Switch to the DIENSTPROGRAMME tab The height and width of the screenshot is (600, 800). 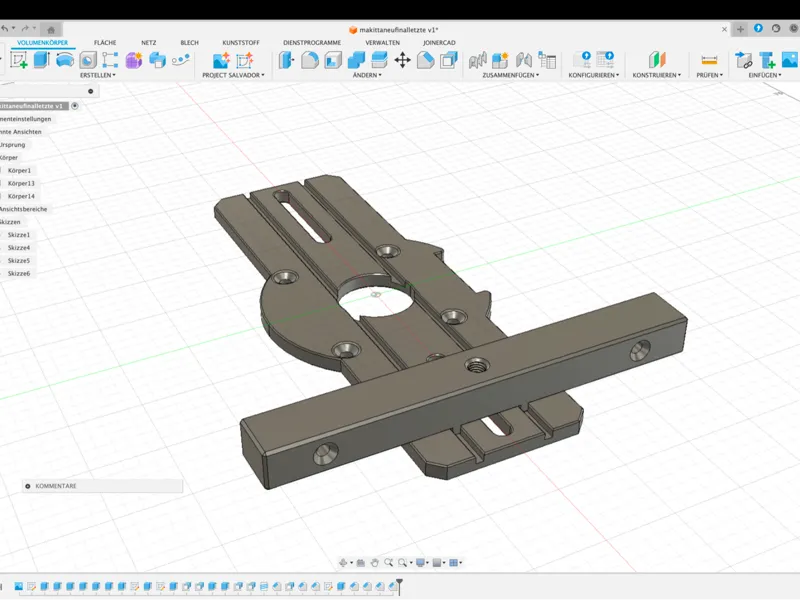[x=312, y=43]
